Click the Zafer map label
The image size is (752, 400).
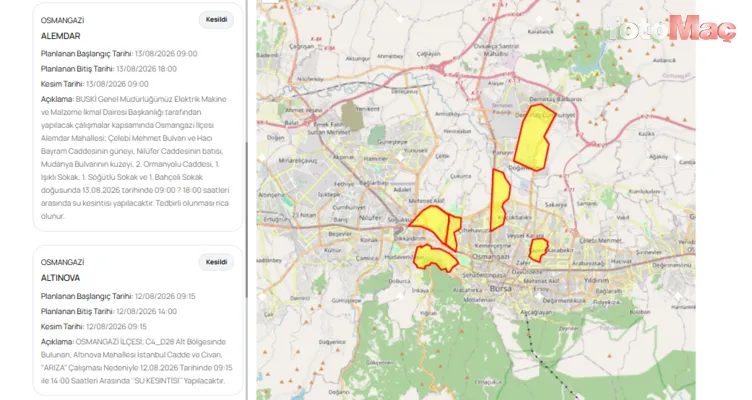523,262
